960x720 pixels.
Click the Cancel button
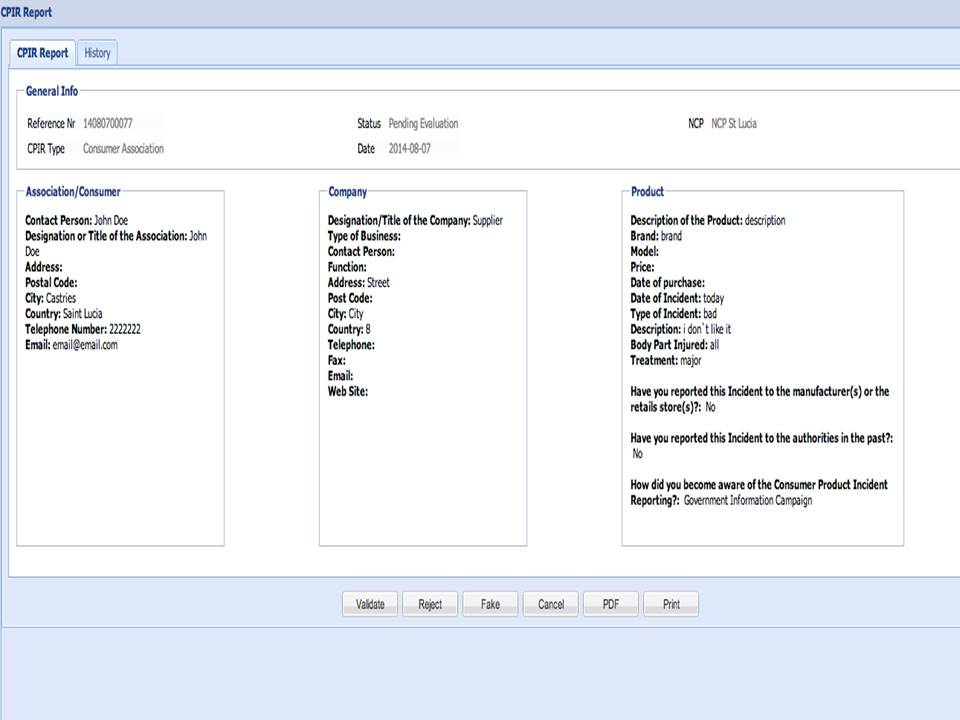550,604
